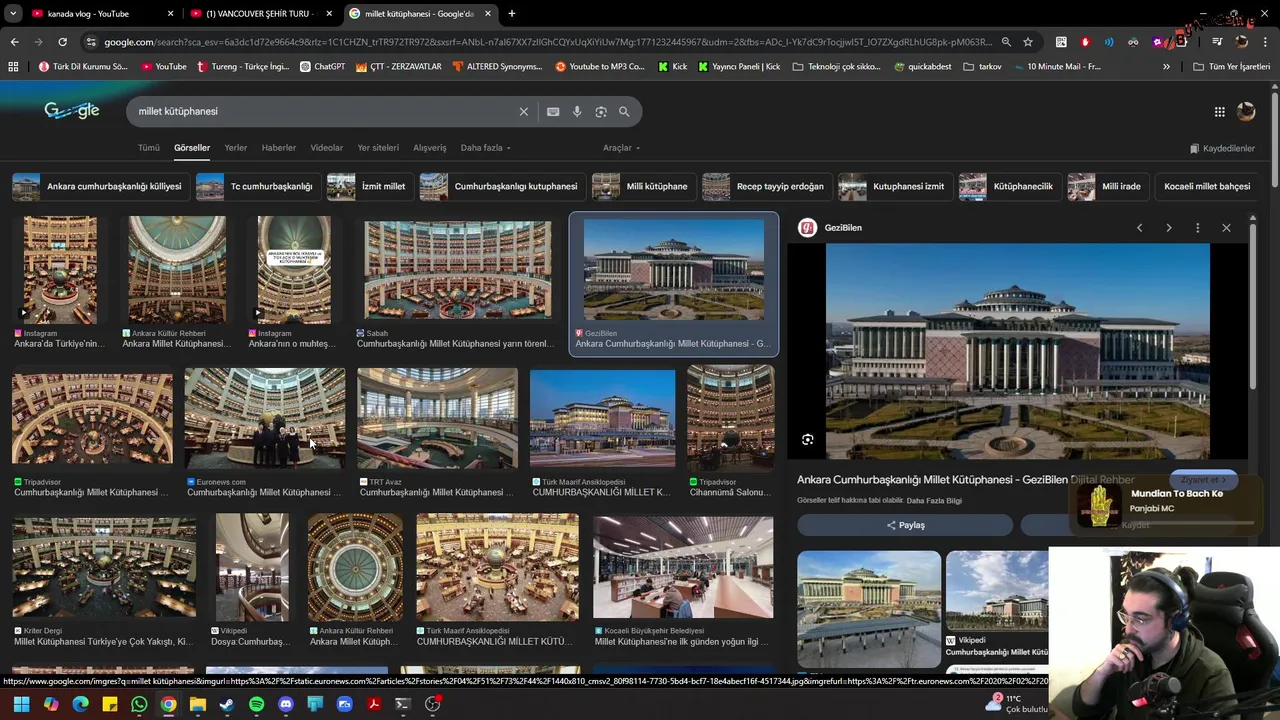Open the Google apps grid
Screen dimensions: 1280x720
1219,112
